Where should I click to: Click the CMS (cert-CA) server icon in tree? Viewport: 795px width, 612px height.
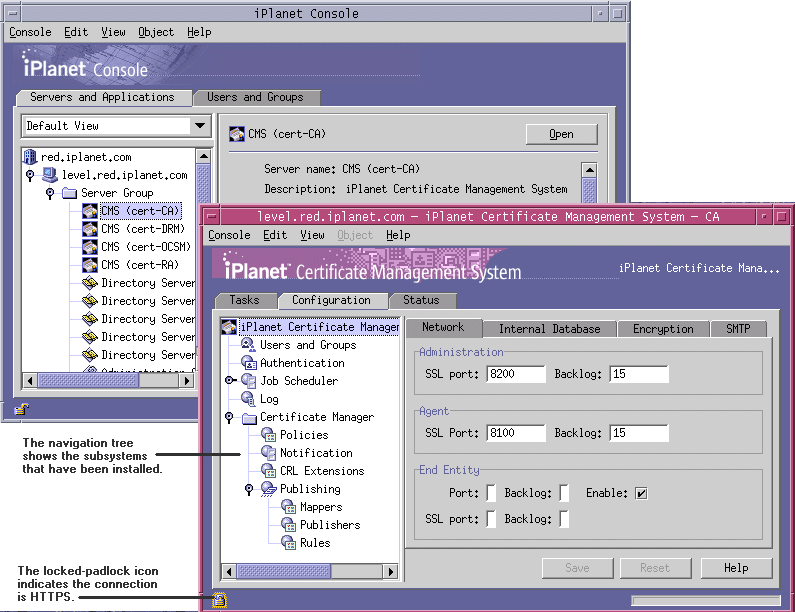click(x=90, y=211)
